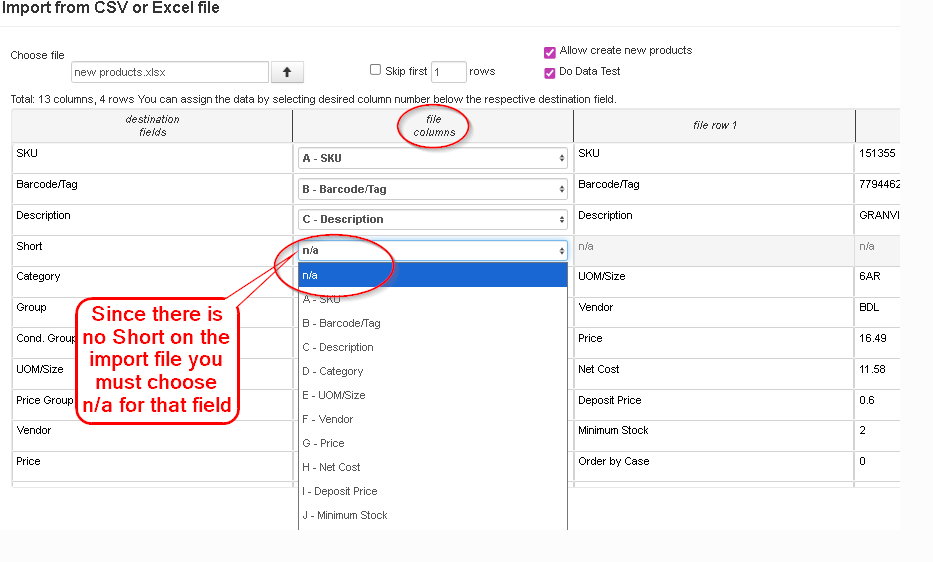
Task: Pick 'G - Price' in dropdown list
Action: click(323, 443)
